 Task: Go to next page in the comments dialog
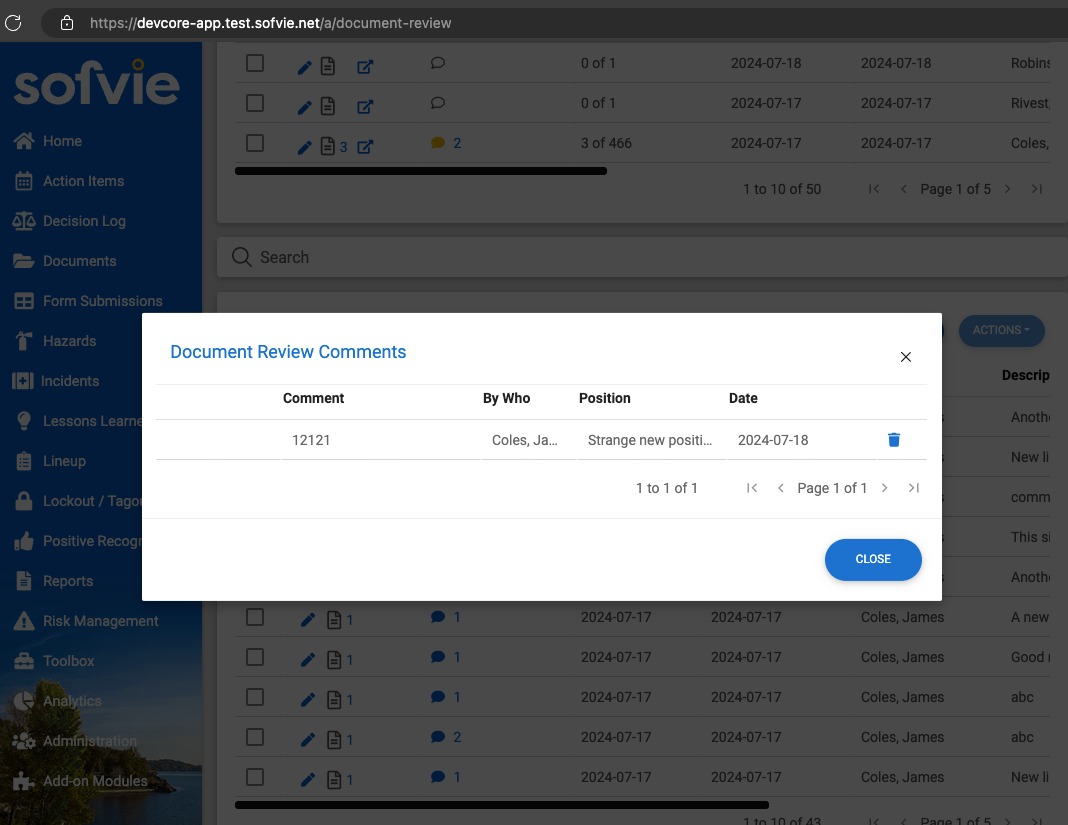click(x=884, y=488)
